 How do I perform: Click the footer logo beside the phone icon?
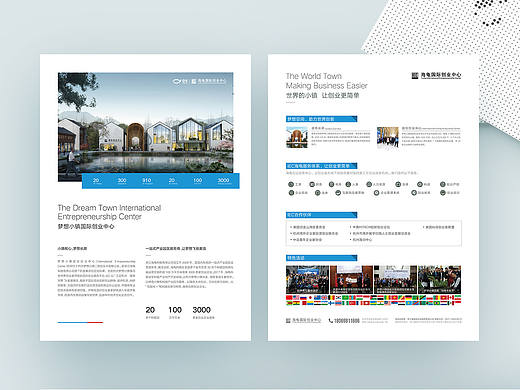point(303,320)
